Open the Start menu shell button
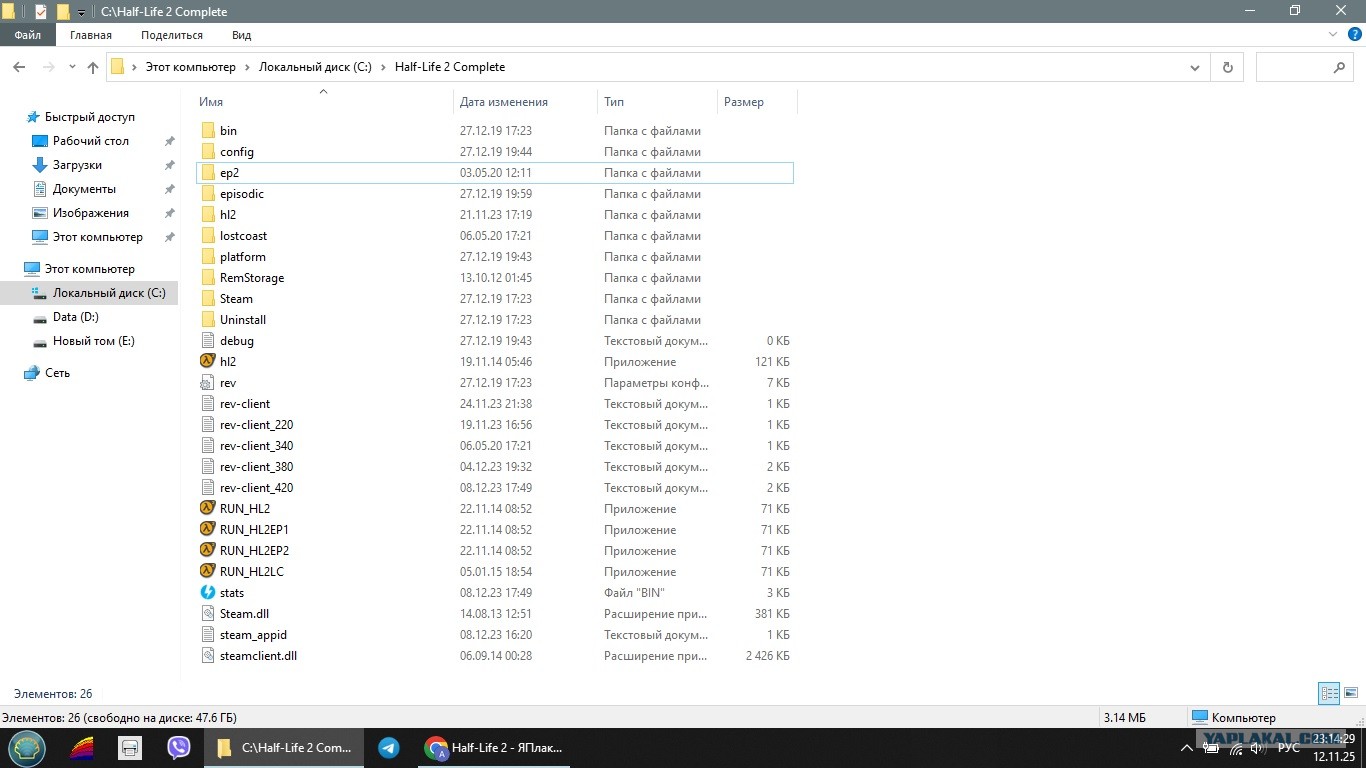 [27, 748]
